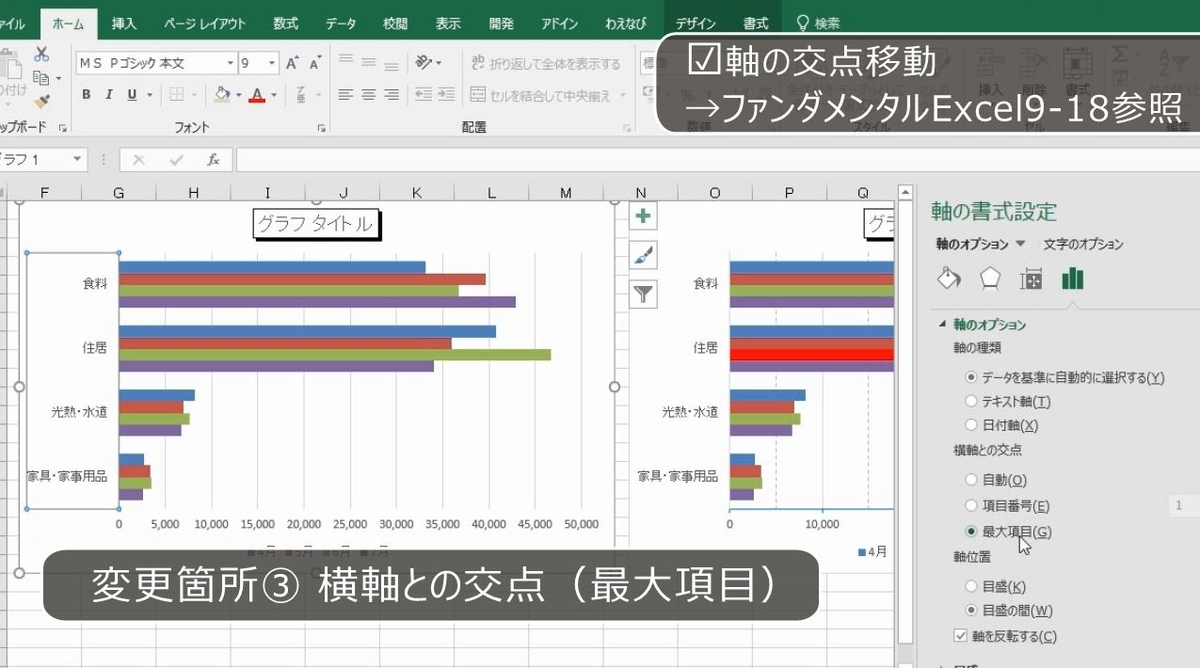
Task: Open Font group dialog launcher
Action: 322,128
